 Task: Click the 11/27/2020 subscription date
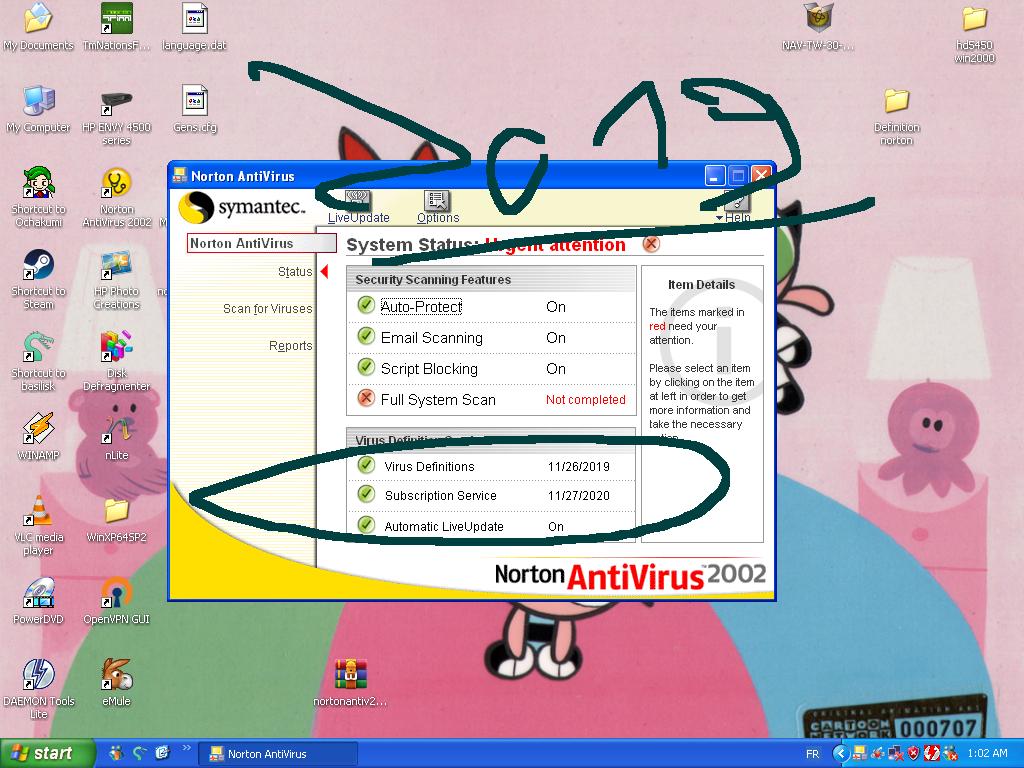579,496
